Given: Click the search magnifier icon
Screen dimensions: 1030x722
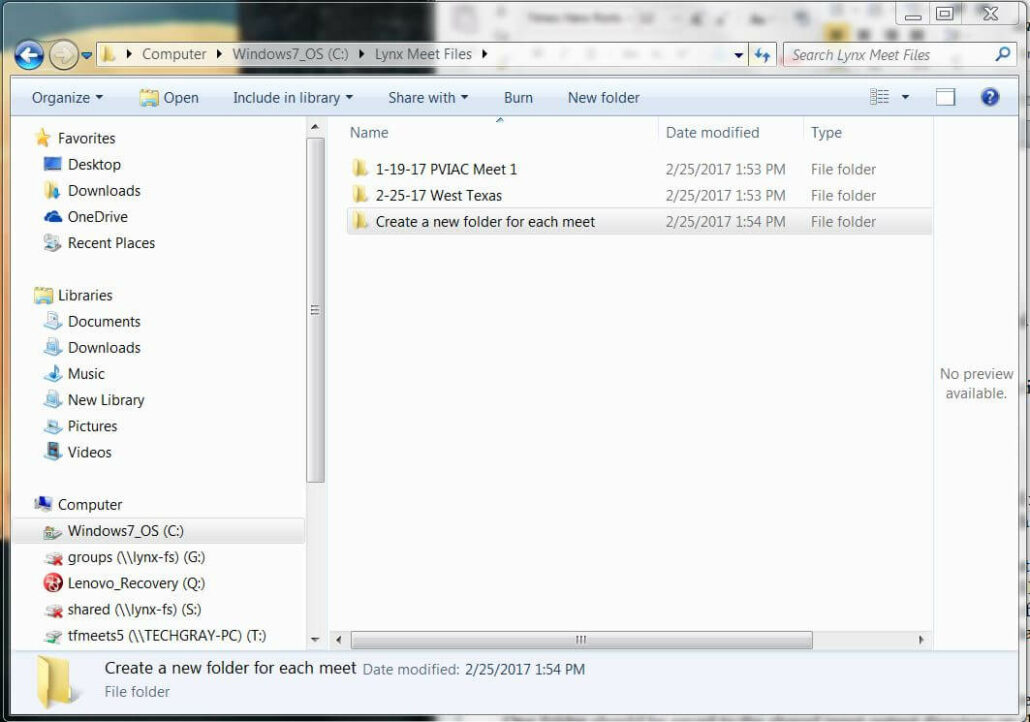Looking at the screenshot, I should pyautogui.click(x=1002, y=55).
